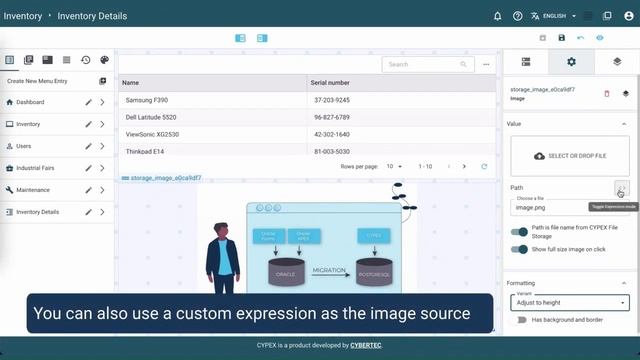Image resolution: width=640 pixels, height=360 pixels.
Task: Go to next table page
Action: coord(464,167)
